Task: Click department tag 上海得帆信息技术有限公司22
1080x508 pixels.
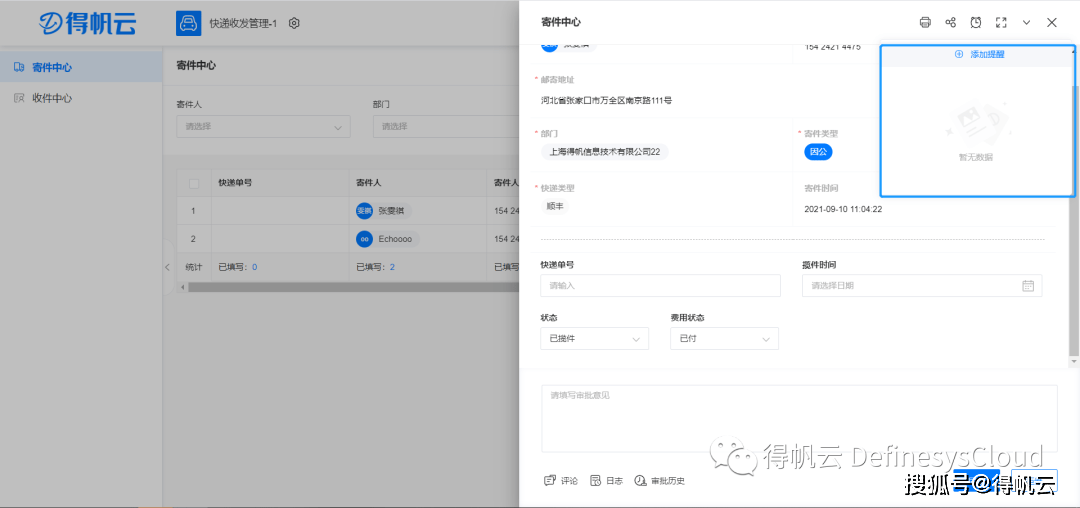Action: (604, 152)
